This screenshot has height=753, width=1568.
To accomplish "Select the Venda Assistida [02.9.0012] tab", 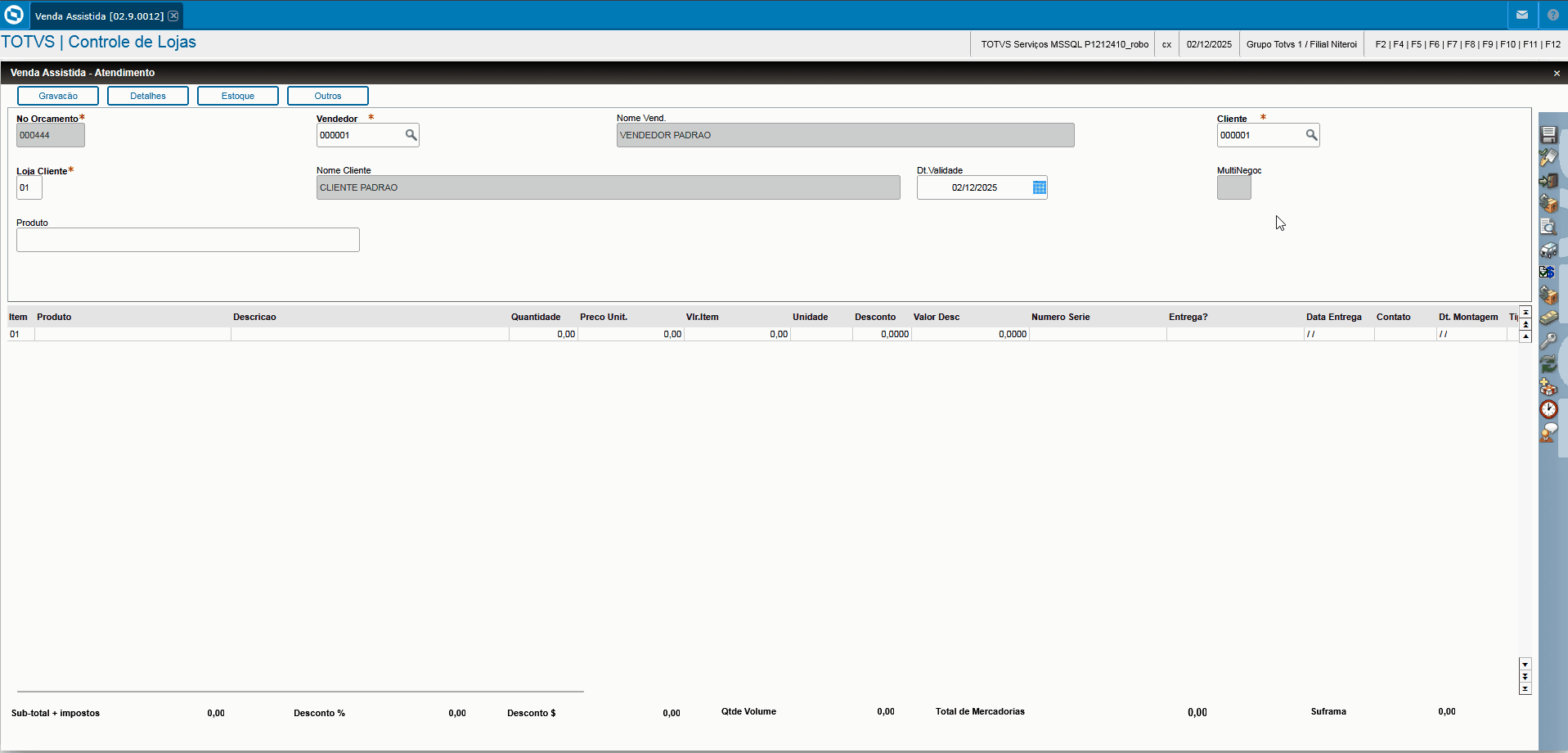I will 99,16.
